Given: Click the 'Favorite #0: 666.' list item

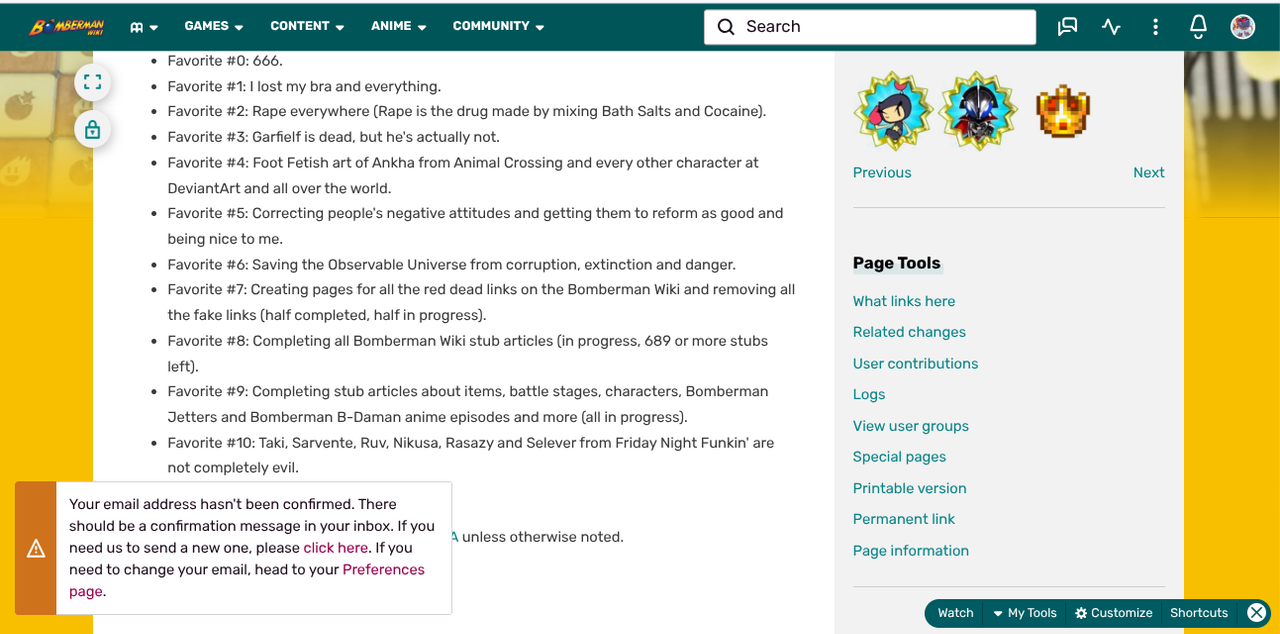Looking at the screenshot, I should [x=225, y=61].
